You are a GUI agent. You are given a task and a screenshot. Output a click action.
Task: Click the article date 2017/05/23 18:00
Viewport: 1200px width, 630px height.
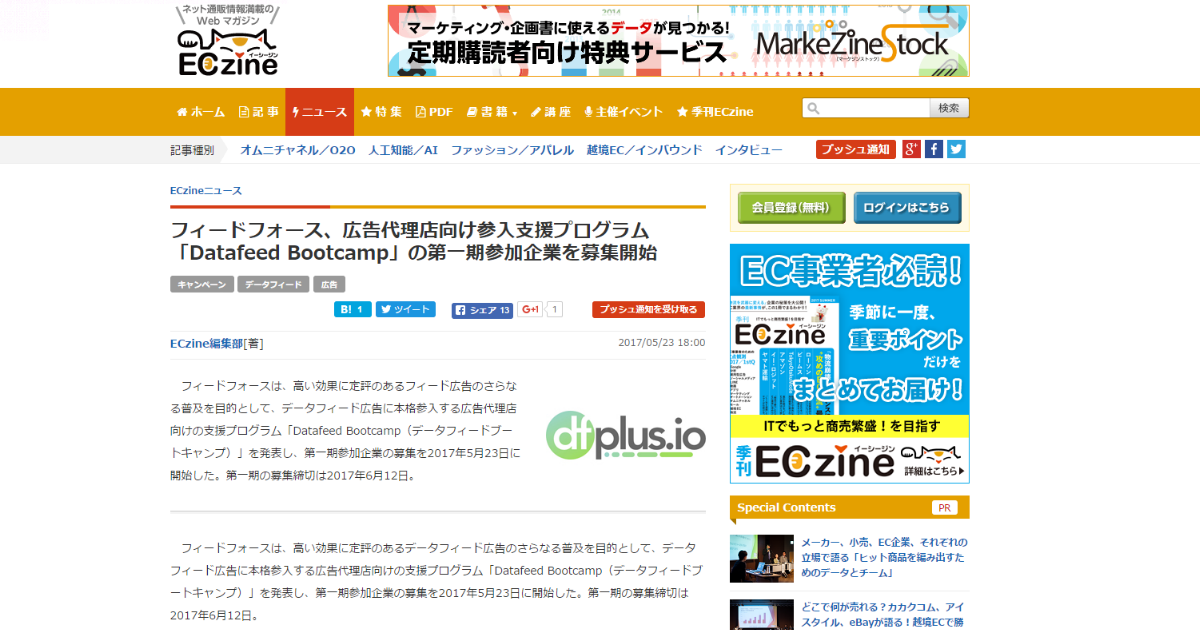(662, 343)
